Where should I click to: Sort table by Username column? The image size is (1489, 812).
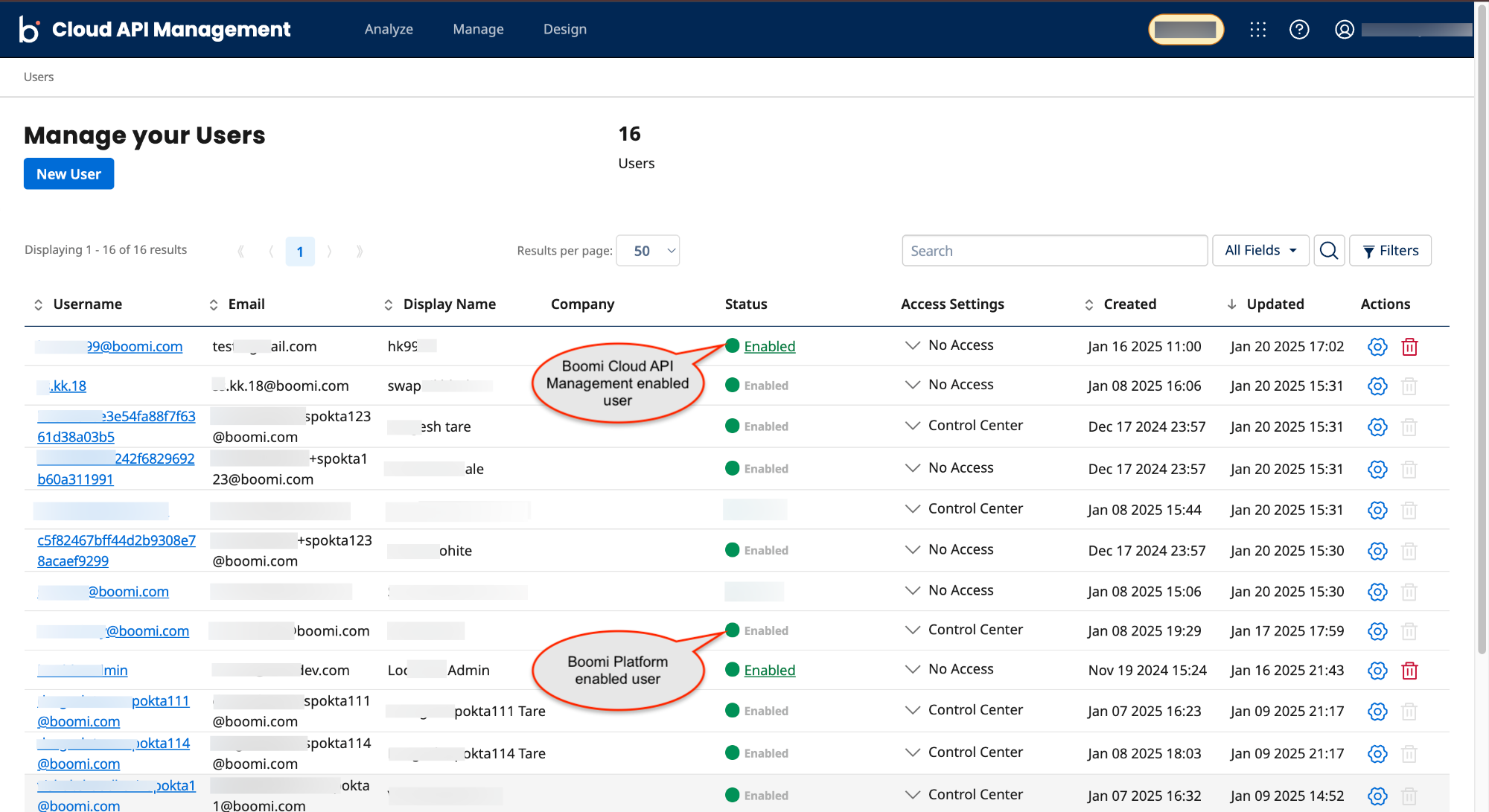[87, 304]
